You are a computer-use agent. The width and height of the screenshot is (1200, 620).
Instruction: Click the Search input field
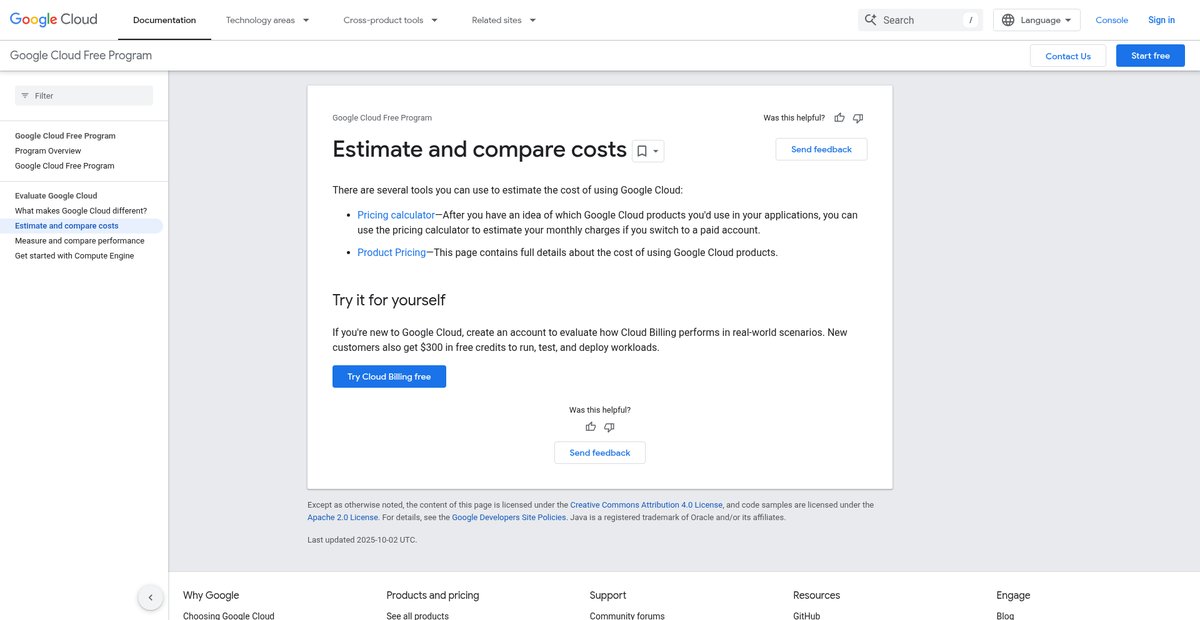click(920, 20)
